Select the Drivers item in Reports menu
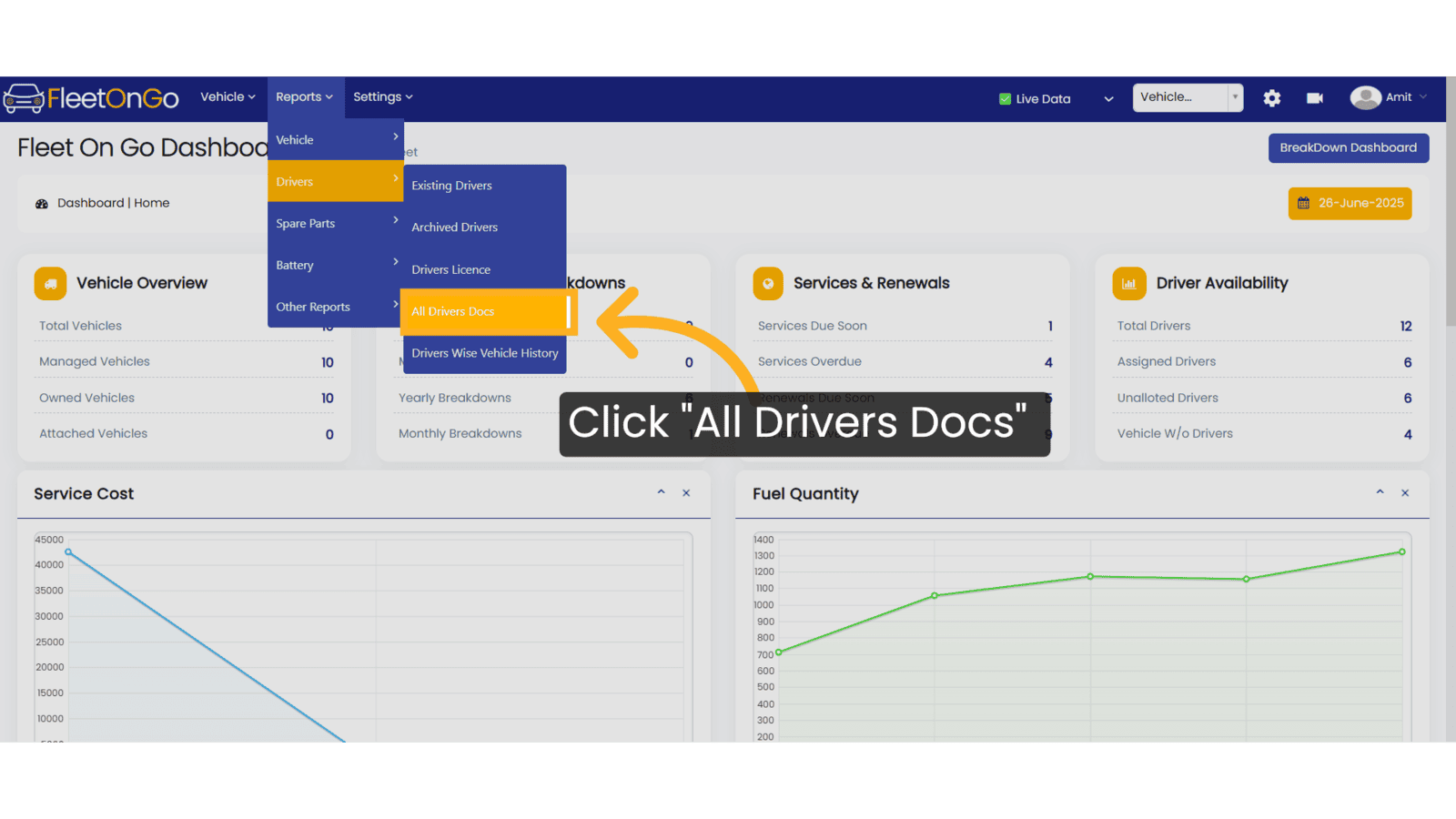Viewport: 1456px width, 819px height. click(336, 182)
